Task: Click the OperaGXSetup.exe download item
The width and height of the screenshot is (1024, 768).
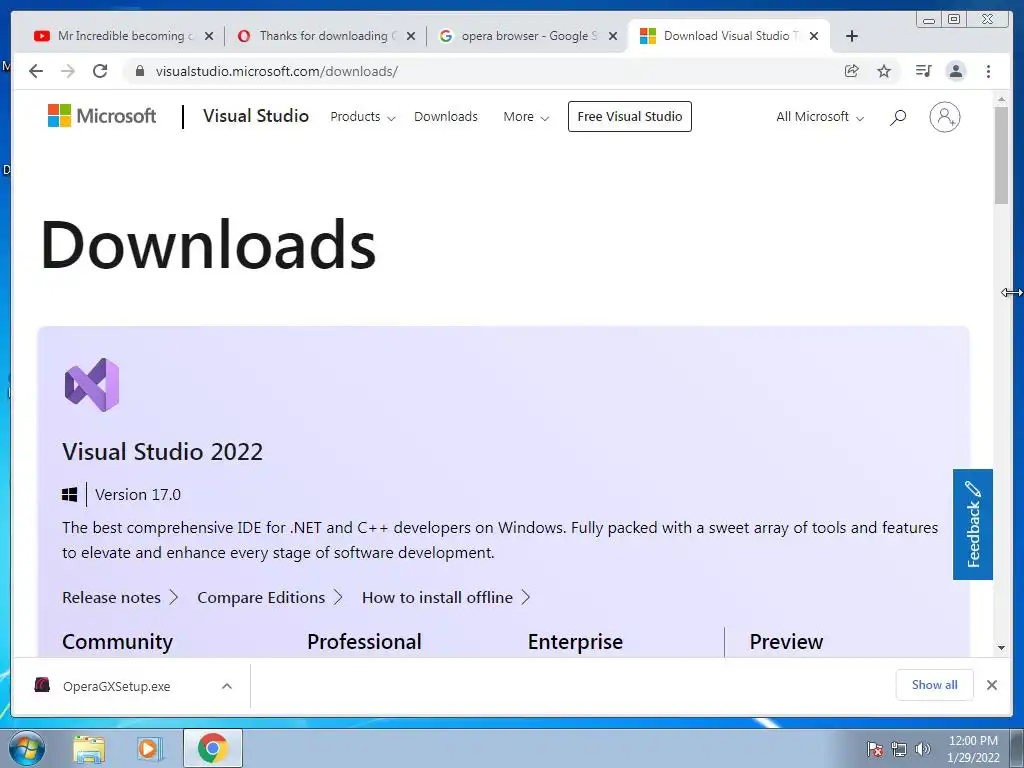Action: point(116,686)
